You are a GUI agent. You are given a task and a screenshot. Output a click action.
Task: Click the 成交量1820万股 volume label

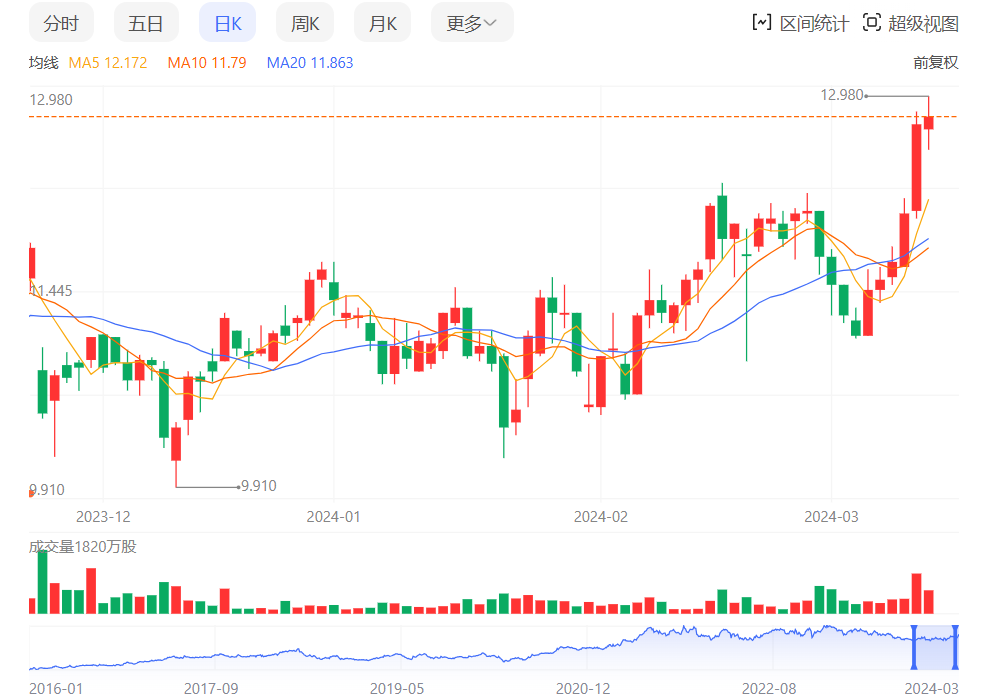point(82,547)
